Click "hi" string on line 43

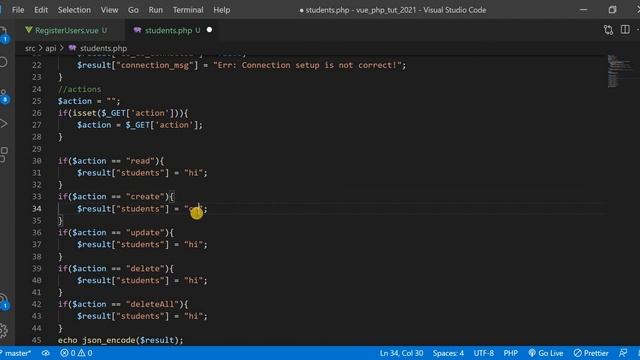coord(193,316)
